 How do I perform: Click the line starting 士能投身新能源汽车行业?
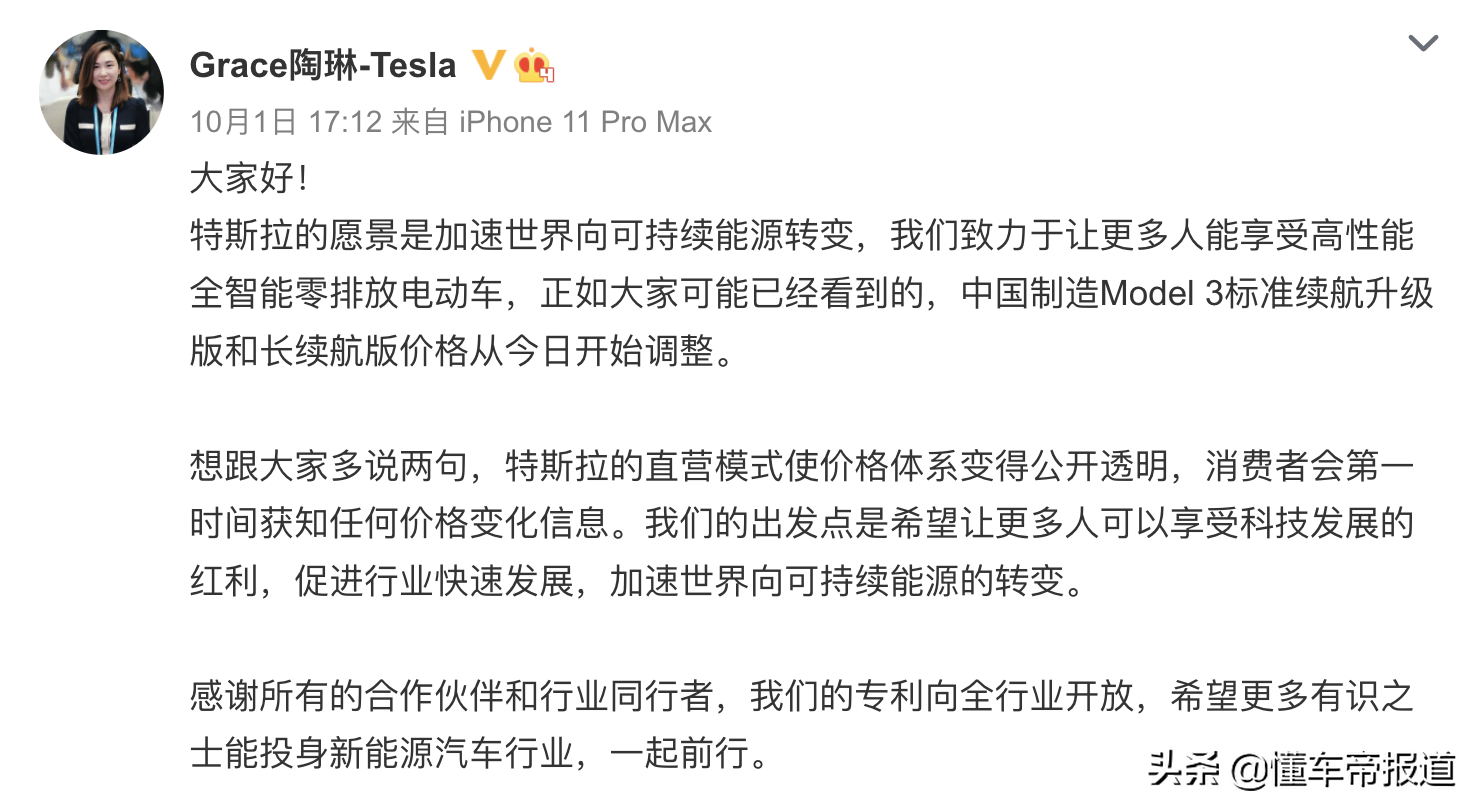point(480,753)
